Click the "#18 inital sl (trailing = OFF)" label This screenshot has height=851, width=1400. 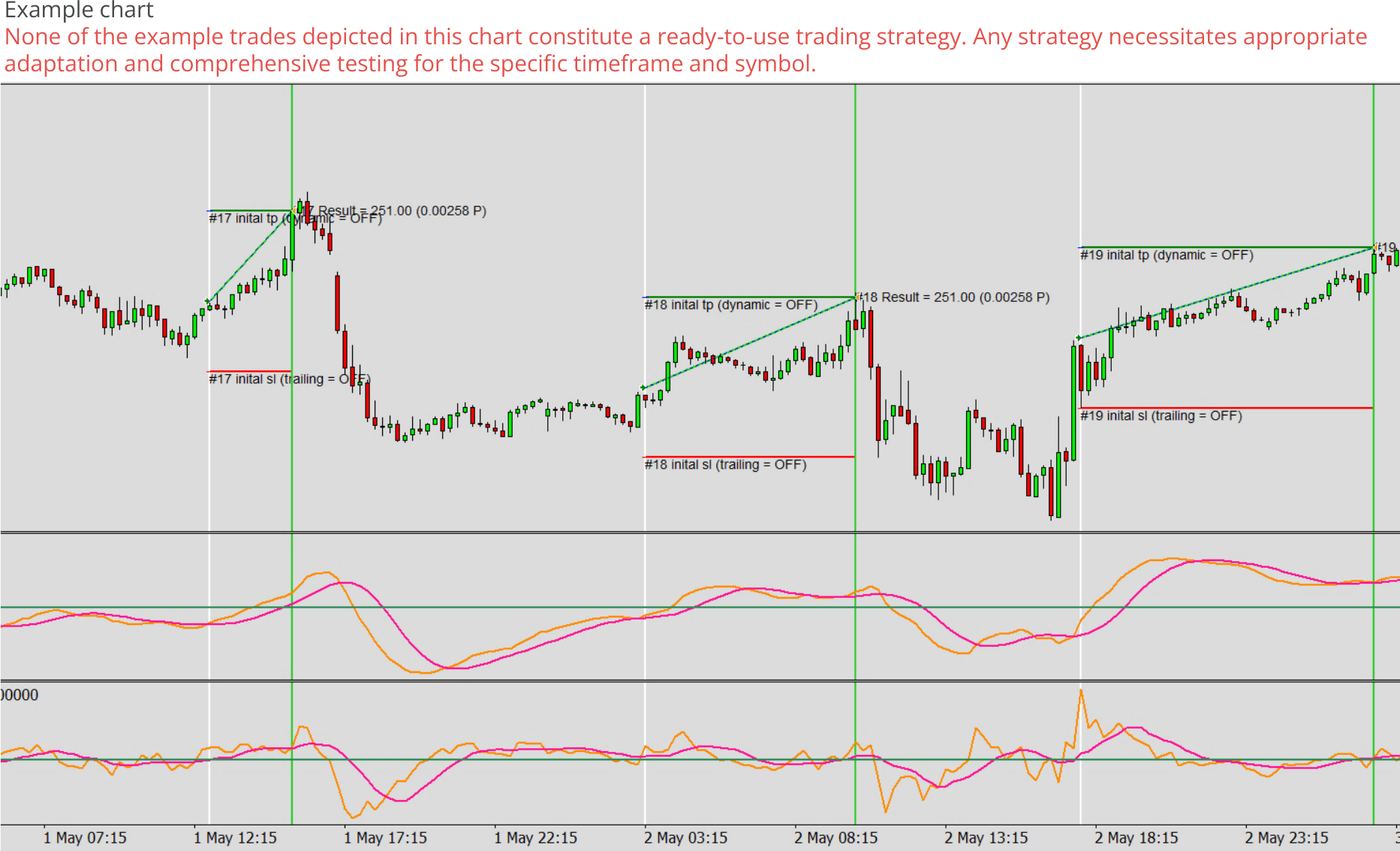726,465
